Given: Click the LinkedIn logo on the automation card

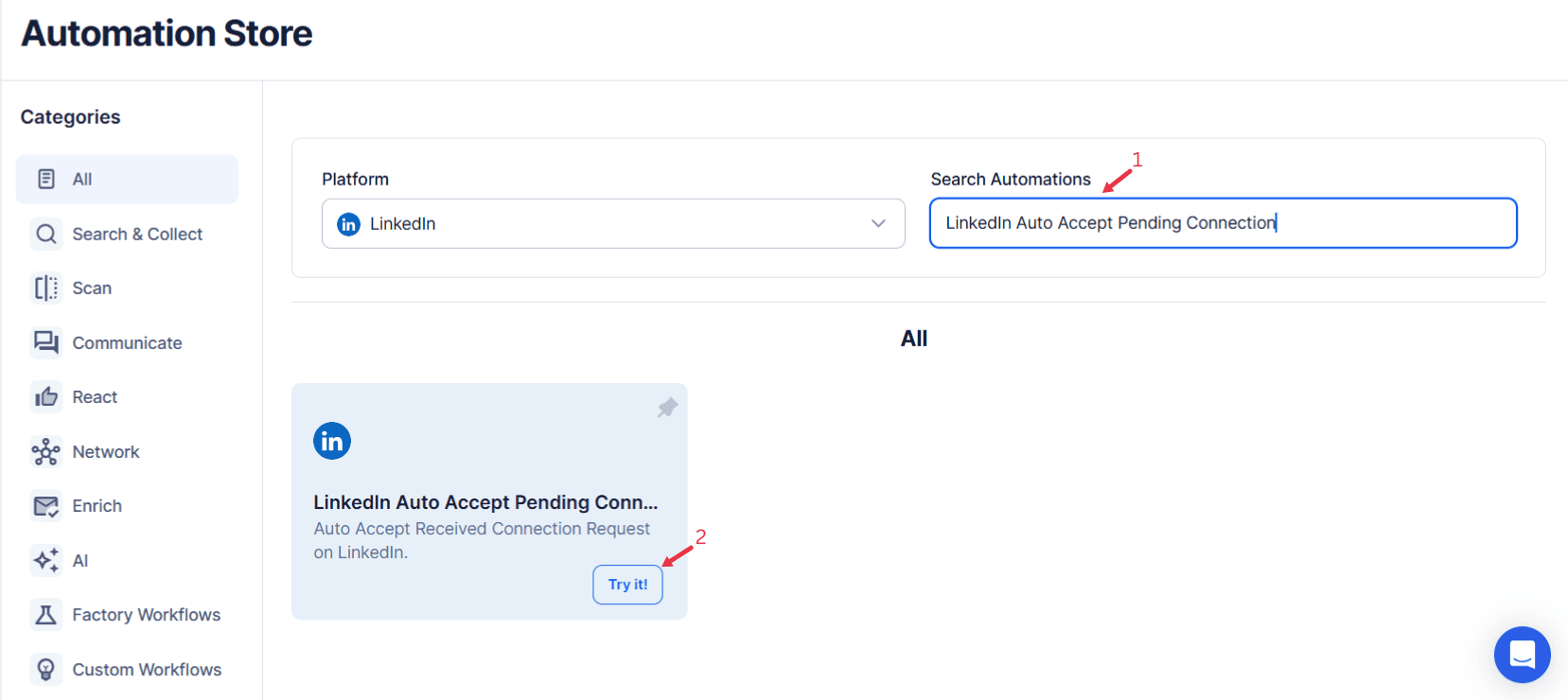Looking at the screenshot, I should point(331,440).
